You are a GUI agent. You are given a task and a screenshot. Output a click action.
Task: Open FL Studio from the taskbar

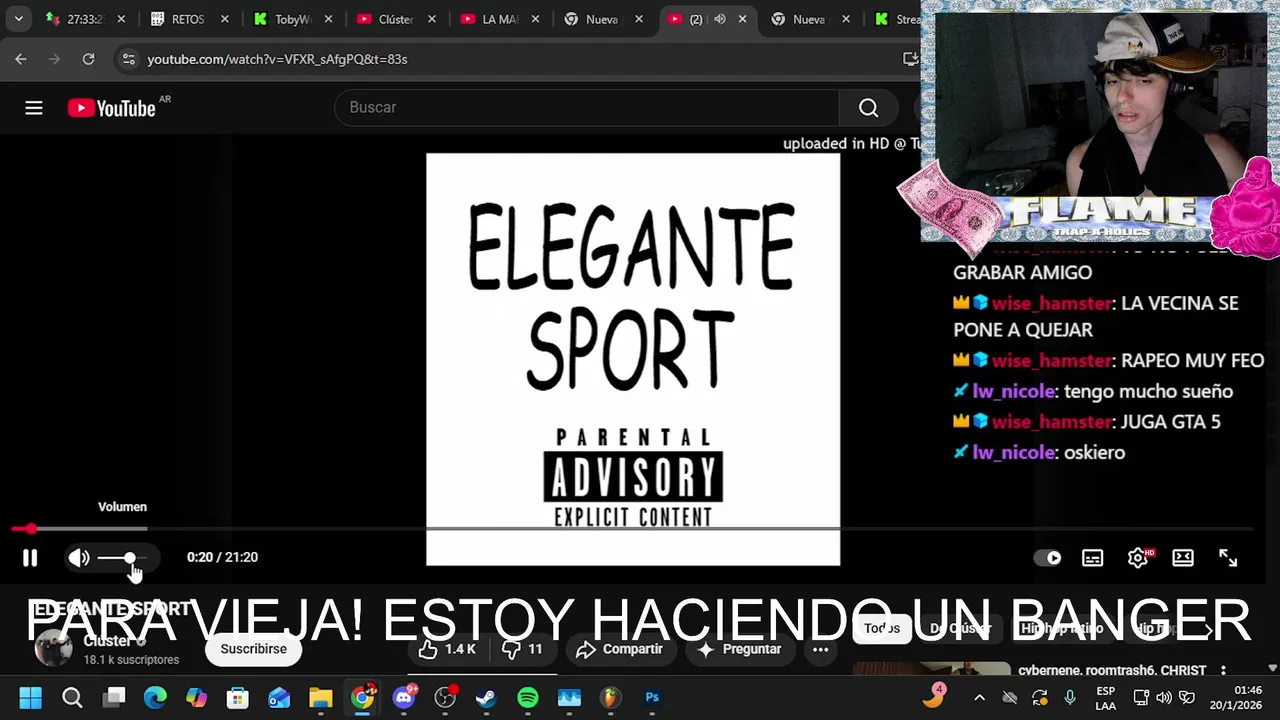click(x=610, y=697)
